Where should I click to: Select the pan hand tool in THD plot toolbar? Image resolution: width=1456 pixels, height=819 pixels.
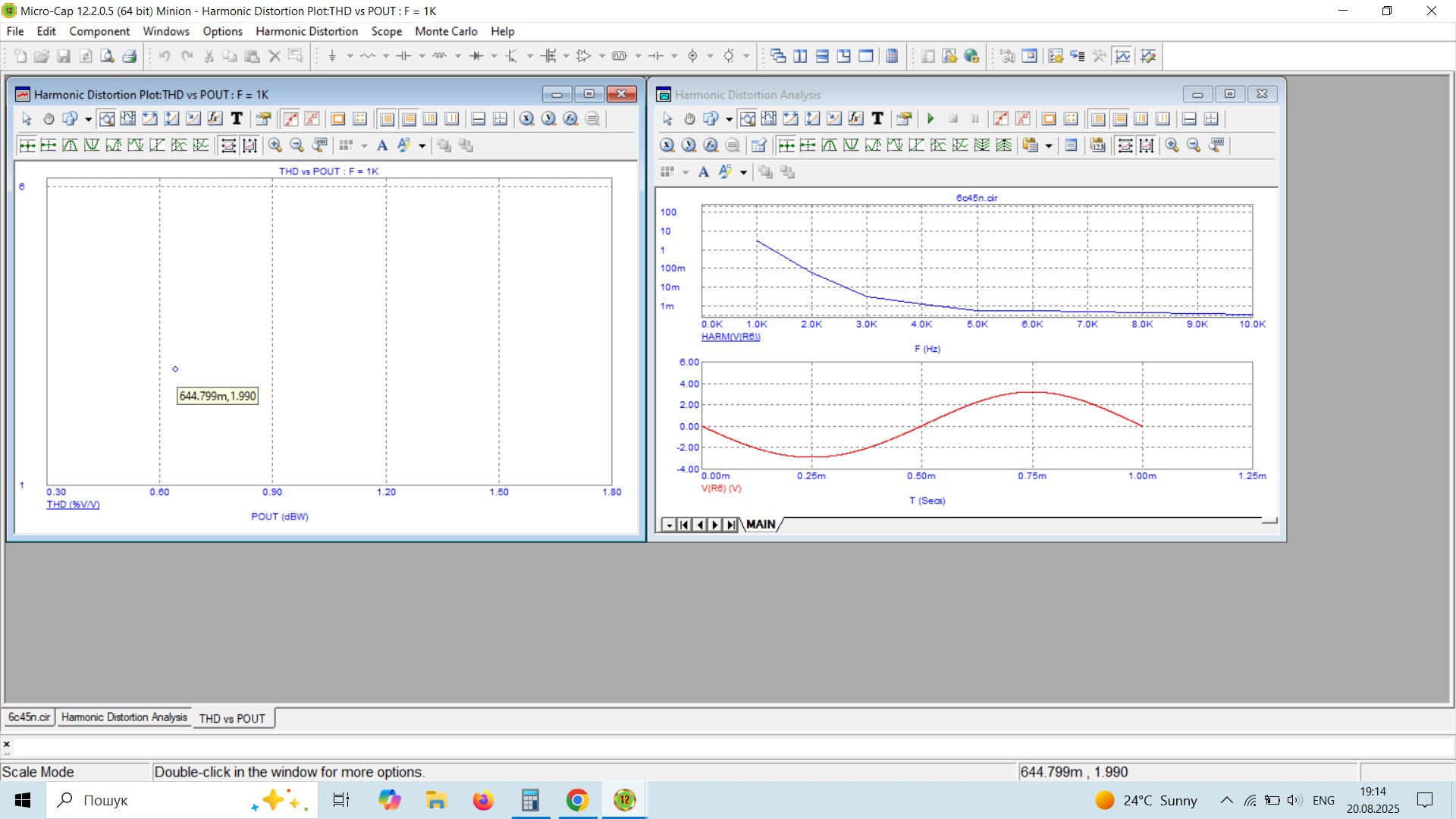(49, 119)
